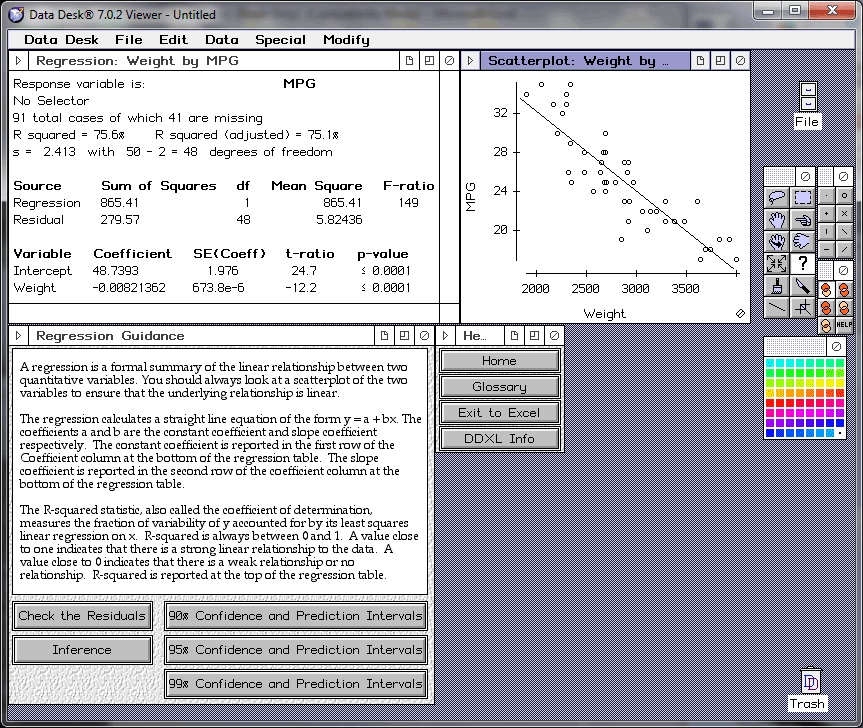Screen dimensions: 863x728
Task: Pick the knife slicing tool
Action: pyautogui.click(x=802, y=286)
